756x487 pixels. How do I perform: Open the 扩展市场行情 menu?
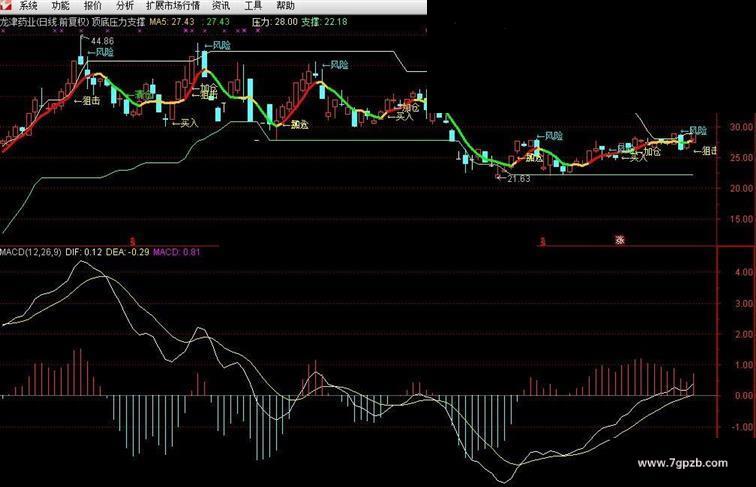173,6
